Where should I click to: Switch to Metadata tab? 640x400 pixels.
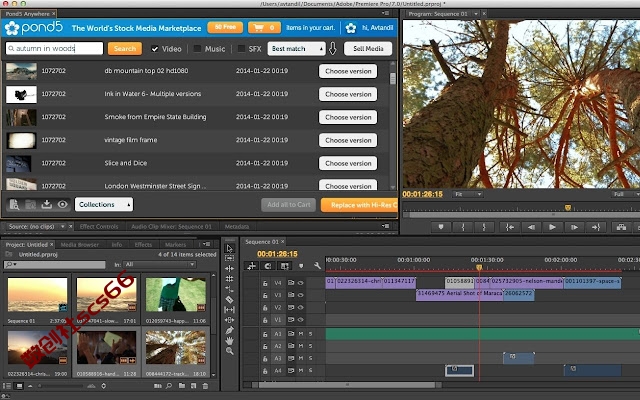237,226
